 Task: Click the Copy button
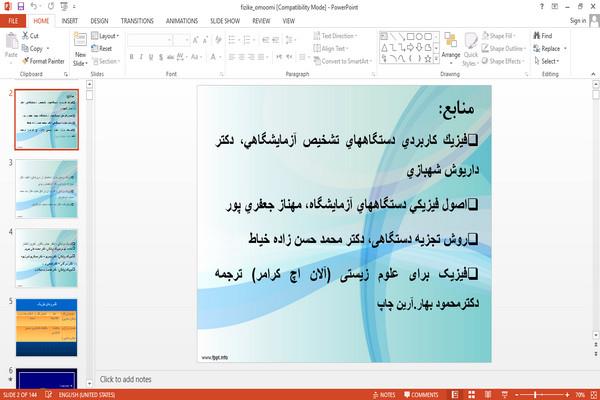click(32, 49)
